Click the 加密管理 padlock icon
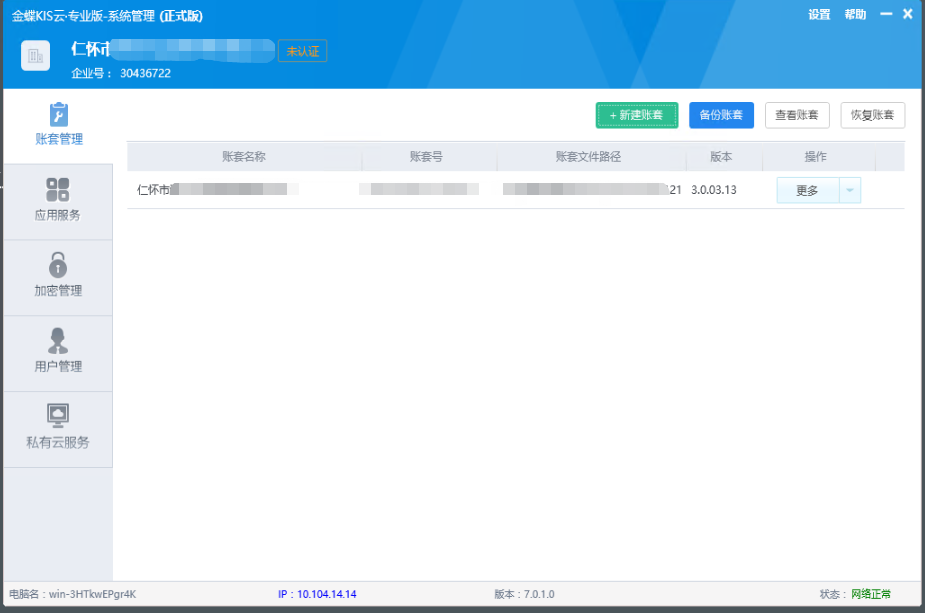The image size is (925, 613). pos(58,265)
